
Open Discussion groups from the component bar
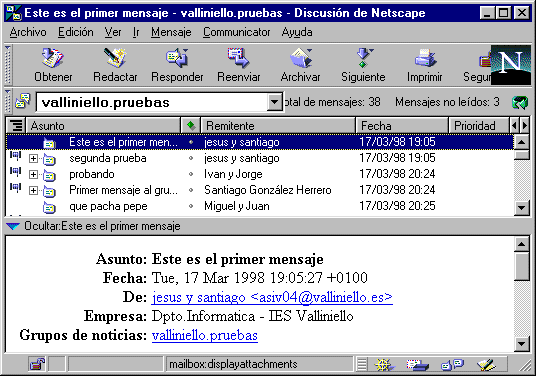(452, 364)
